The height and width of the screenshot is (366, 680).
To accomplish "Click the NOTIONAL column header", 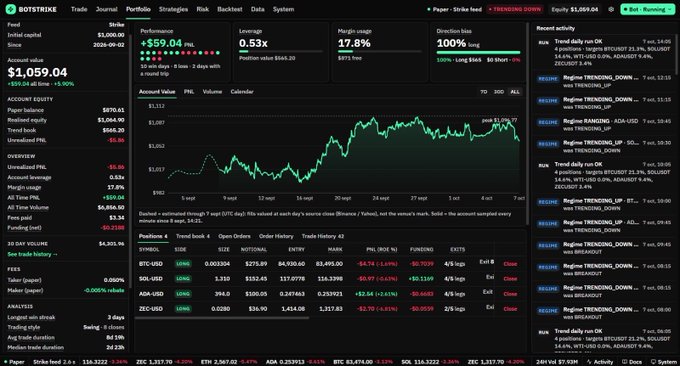I will (x=254, y=249).
